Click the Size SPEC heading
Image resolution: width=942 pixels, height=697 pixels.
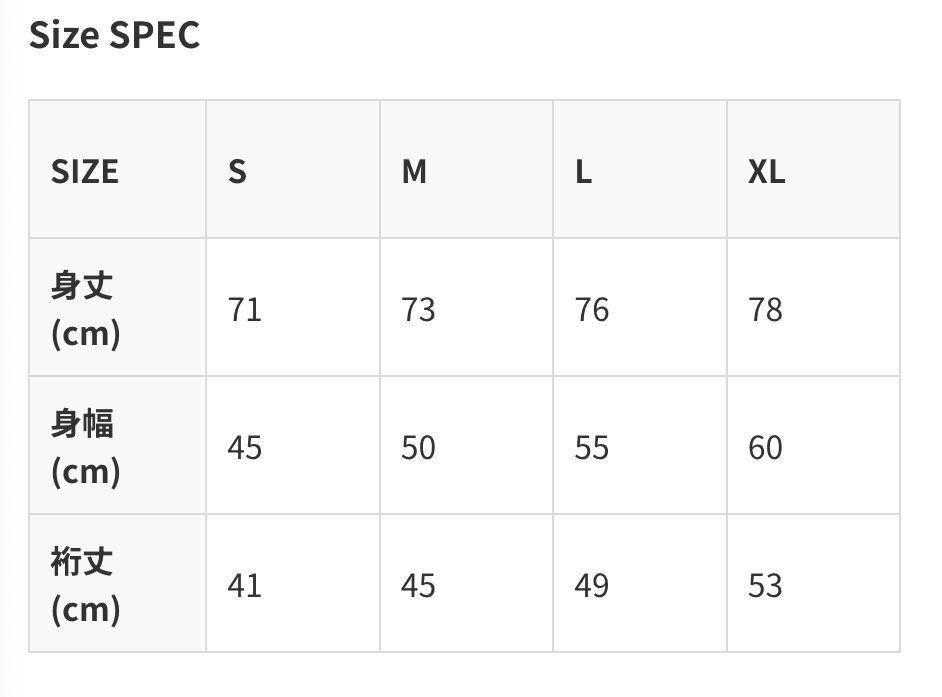tap(114, 35)
